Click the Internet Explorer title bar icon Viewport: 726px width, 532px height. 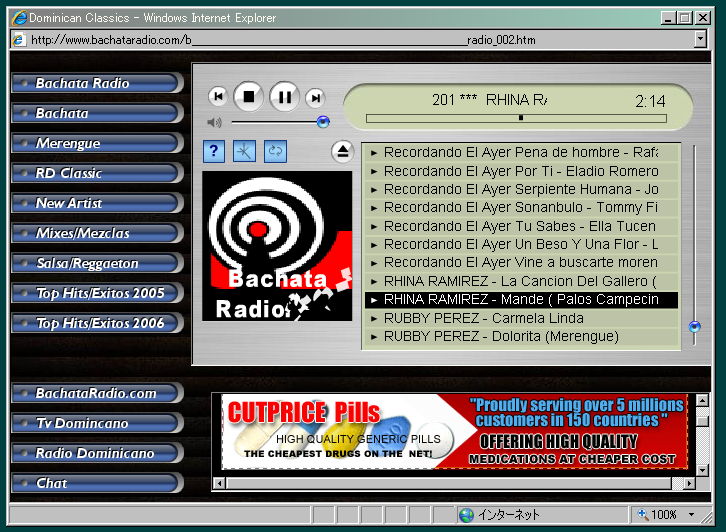pyautogui.click(x=20, y=18)
